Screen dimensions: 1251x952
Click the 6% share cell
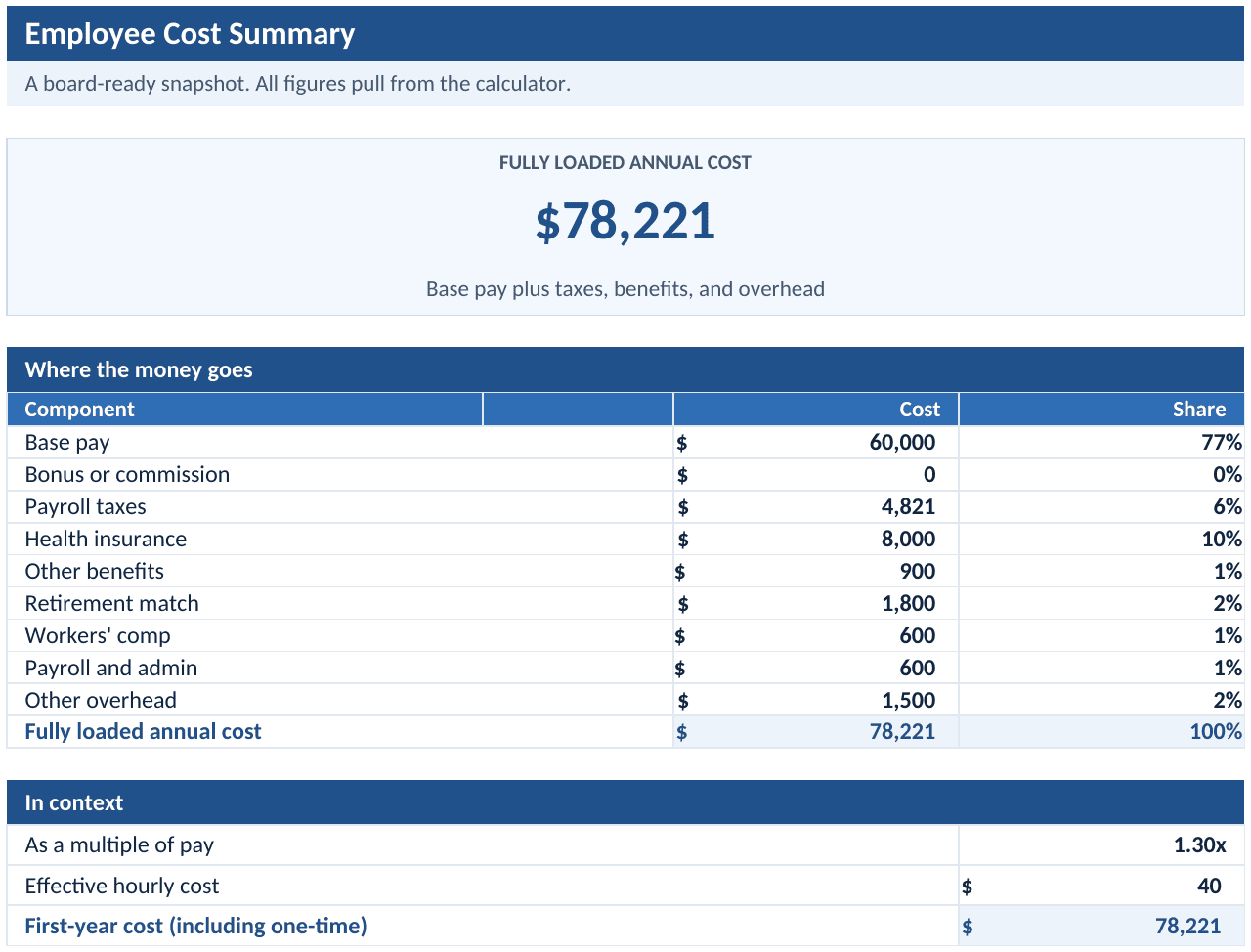point(1101,506)
